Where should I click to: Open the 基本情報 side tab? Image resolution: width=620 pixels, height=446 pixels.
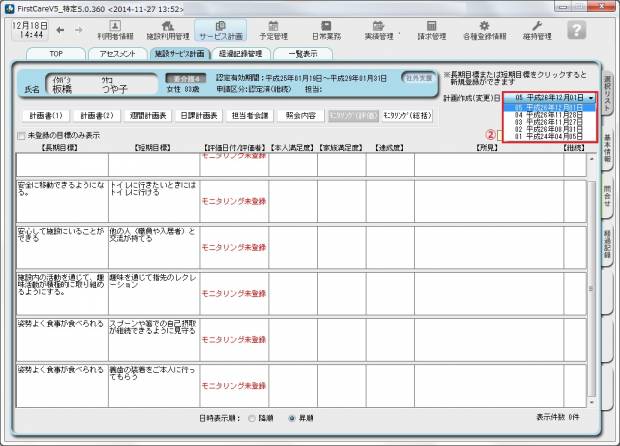pos(609,146)
